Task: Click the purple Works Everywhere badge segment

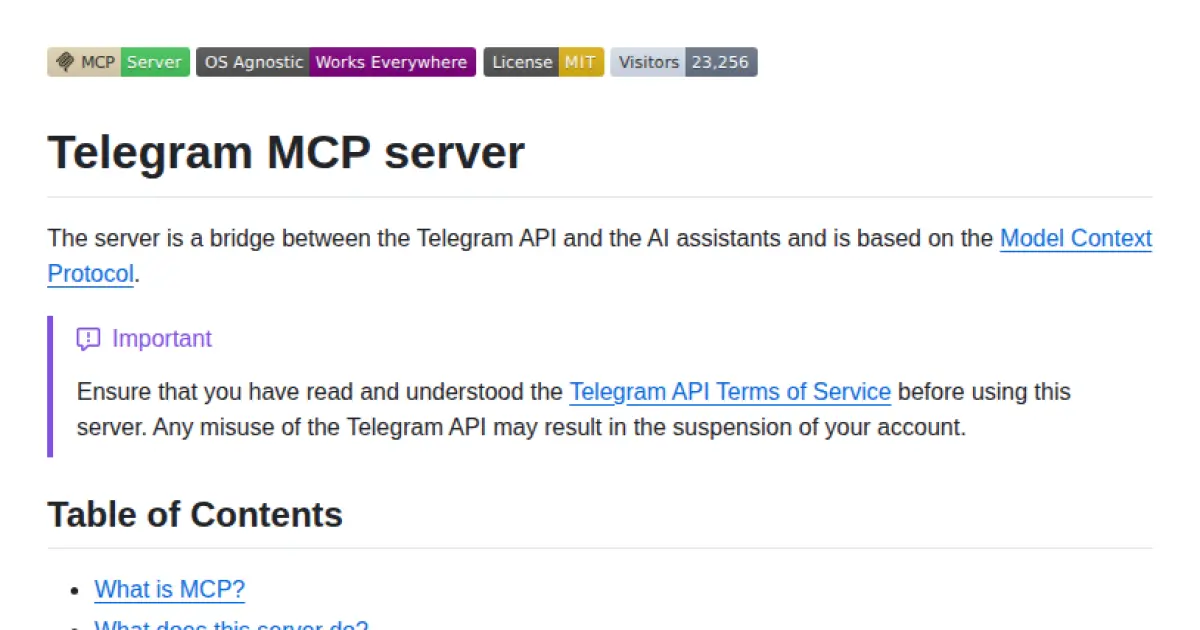Action: pyautogui.click(x=391, y=61)
